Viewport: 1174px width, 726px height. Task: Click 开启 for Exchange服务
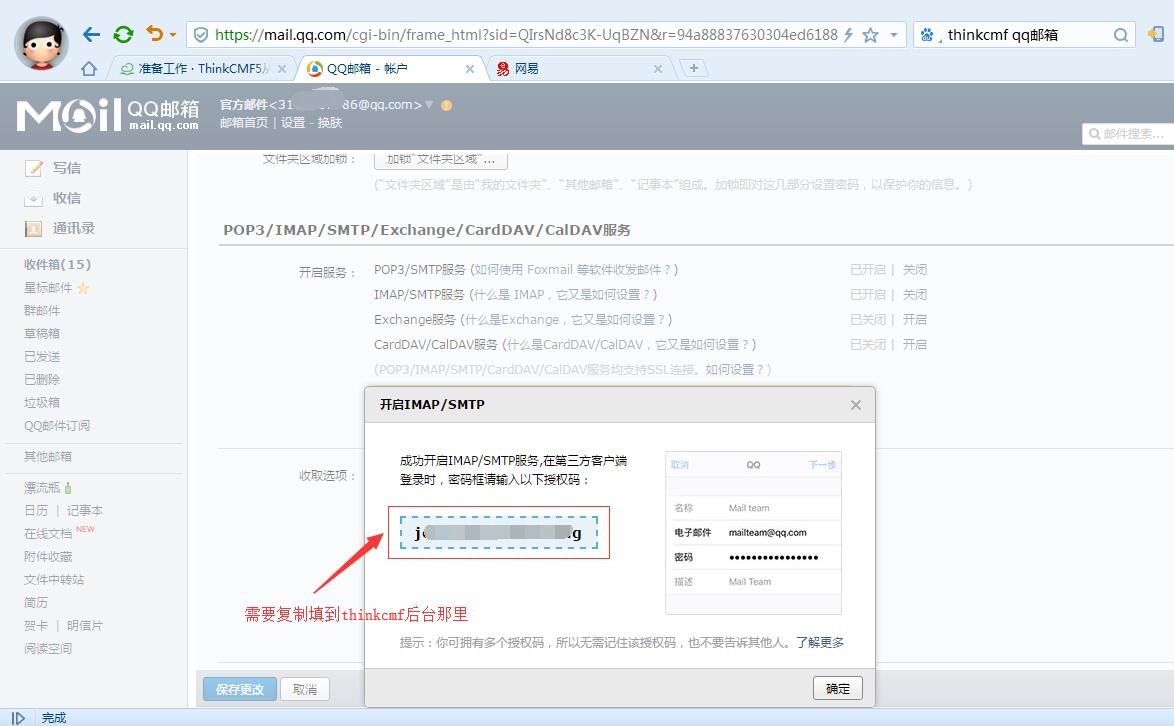[915, 320]
